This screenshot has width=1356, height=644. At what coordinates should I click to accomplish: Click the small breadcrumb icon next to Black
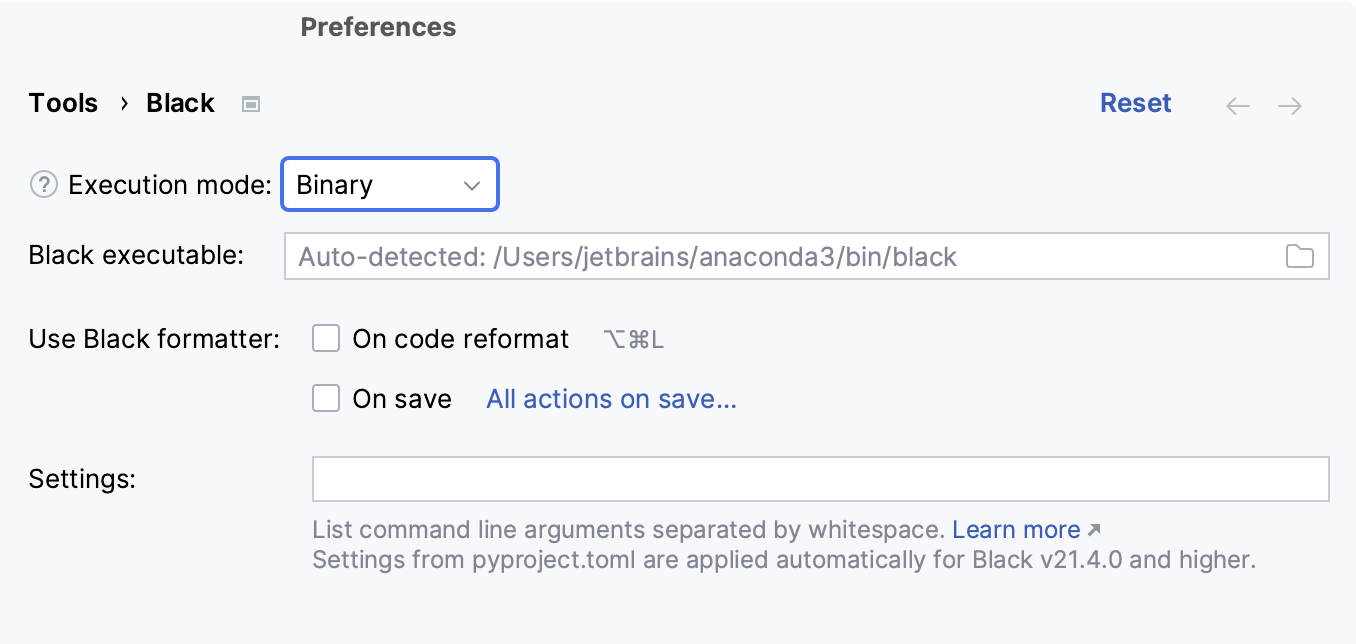(250, 103)
